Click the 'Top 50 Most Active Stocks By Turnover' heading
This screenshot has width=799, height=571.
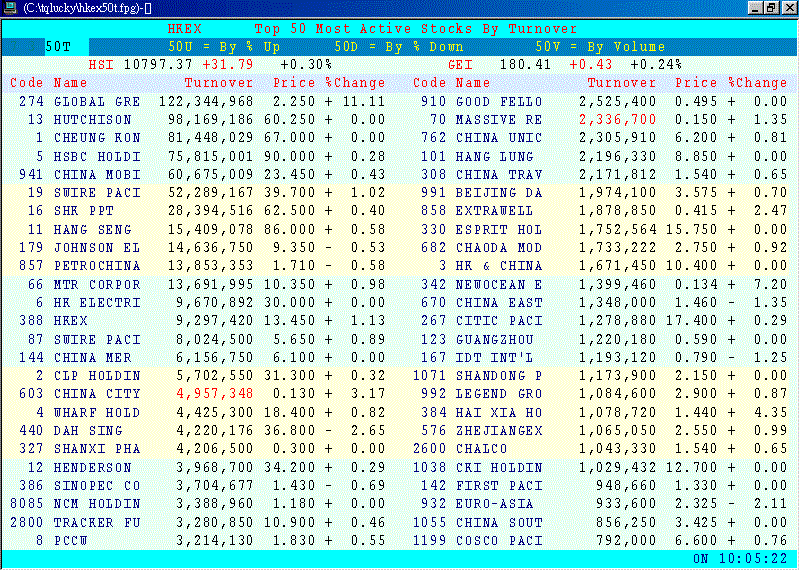click(416, 29)
